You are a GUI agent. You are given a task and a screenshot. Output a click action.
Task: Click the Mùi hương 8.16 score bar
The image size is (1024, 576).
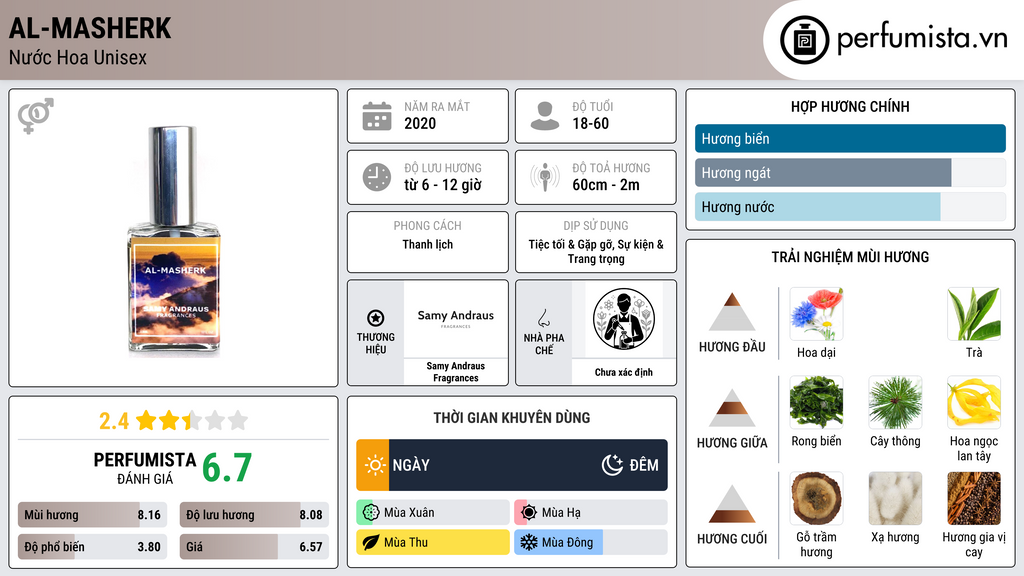[93, 515]
